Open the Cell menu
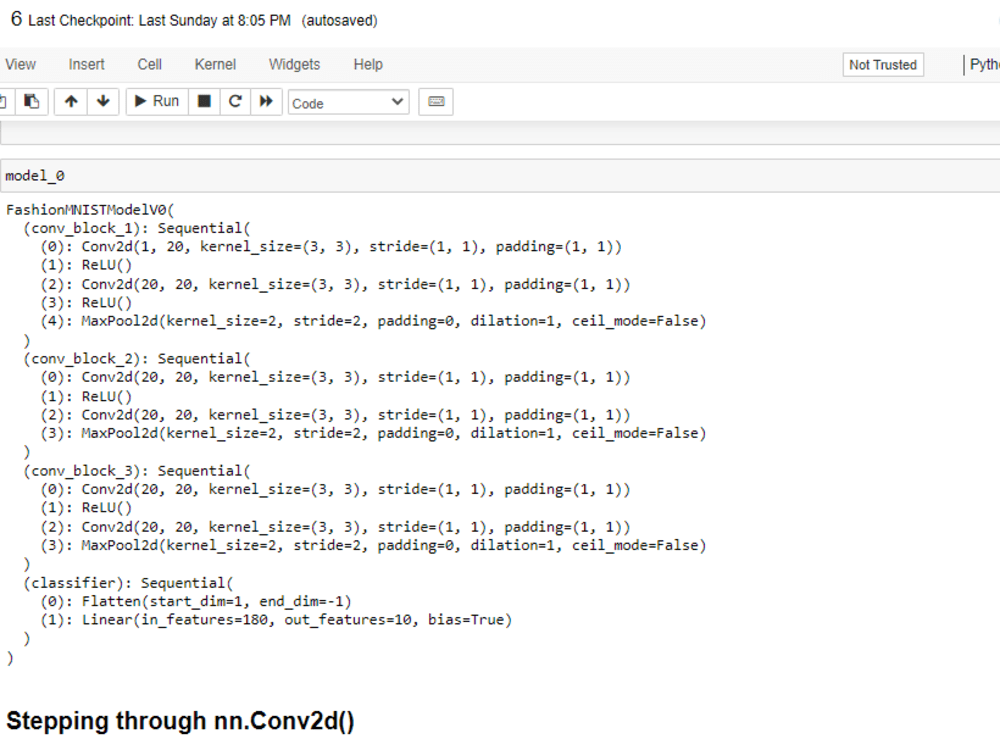 point(149,64)
